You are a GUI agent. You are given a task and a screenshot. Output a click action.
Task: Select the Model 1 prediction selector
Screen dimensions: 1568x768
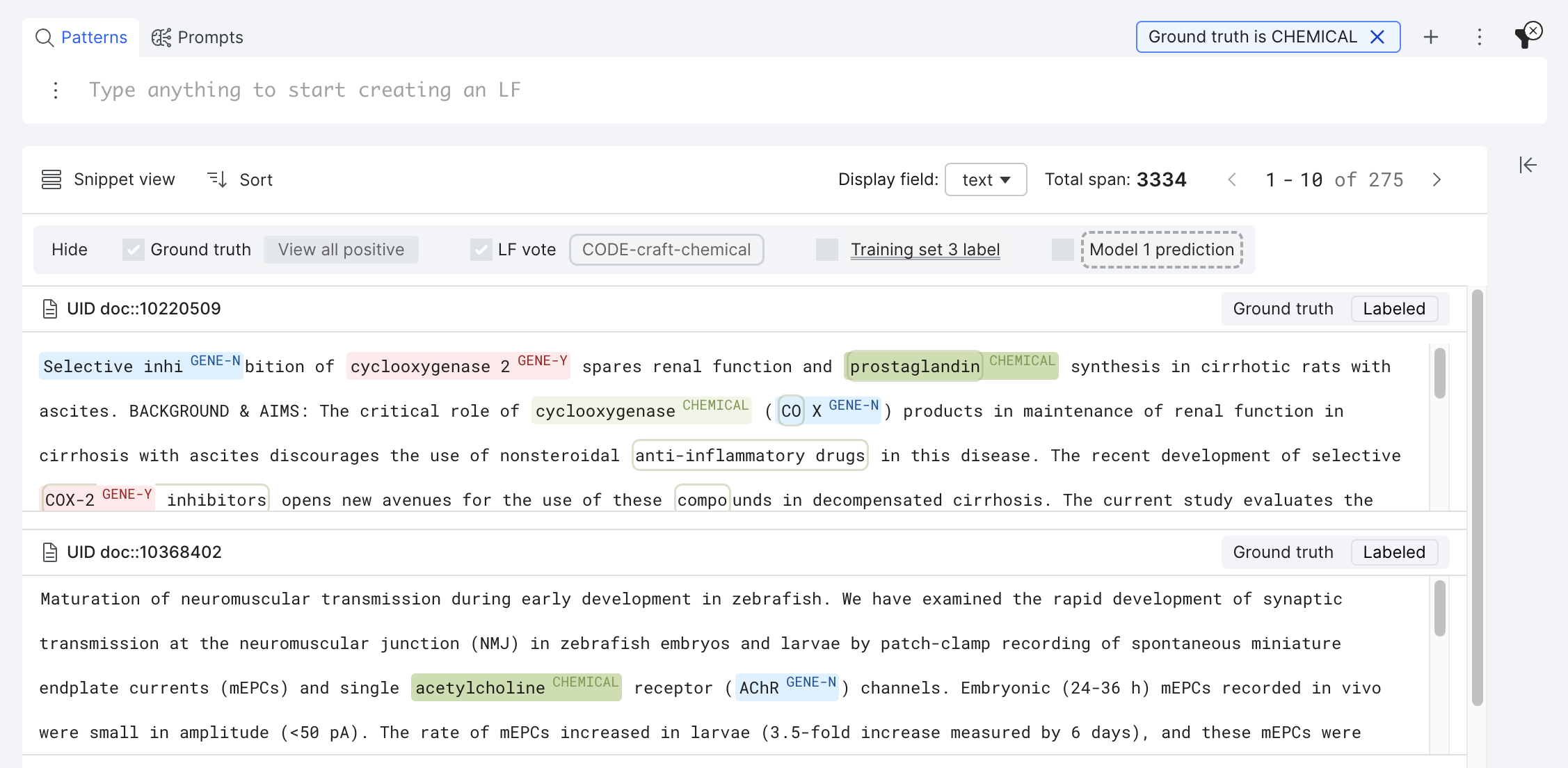pyautogui.click(x=1162, y=250)
